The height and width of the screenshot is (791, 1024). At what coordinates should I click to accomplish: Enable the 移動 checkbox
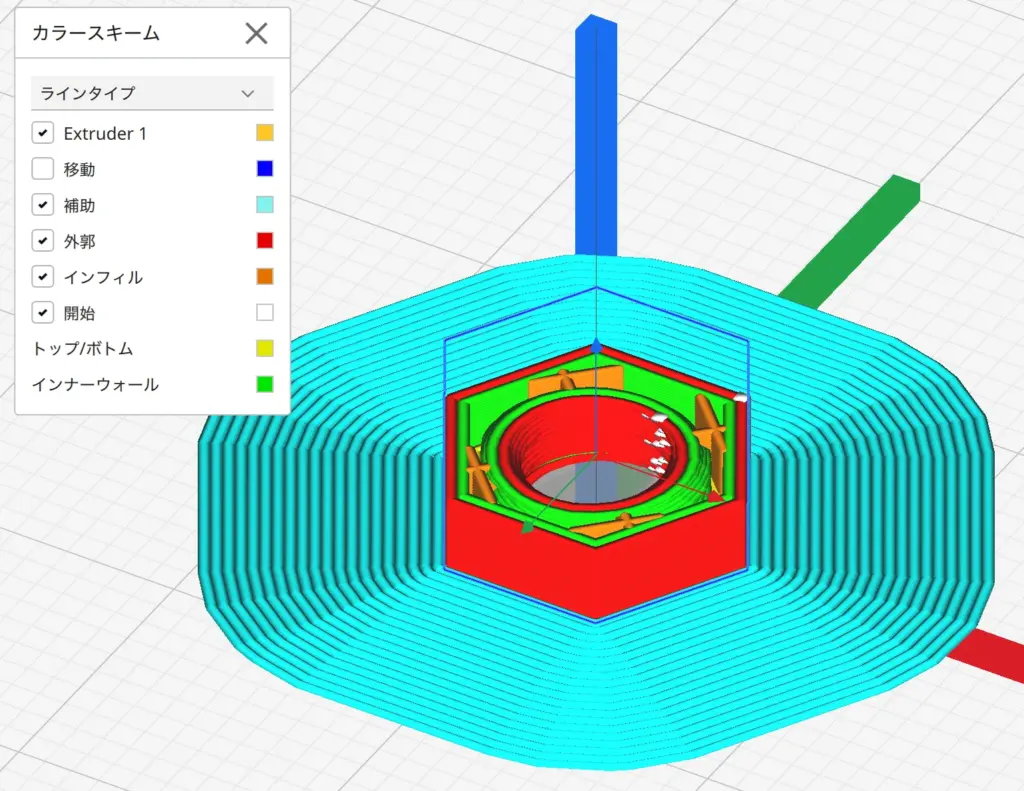43,169
